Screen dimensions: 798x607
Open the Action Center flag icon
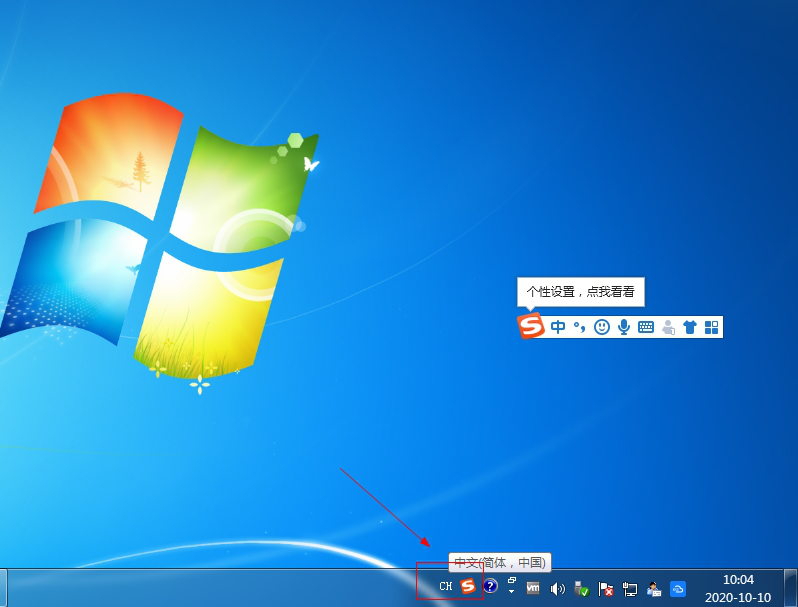click(605, 589)
